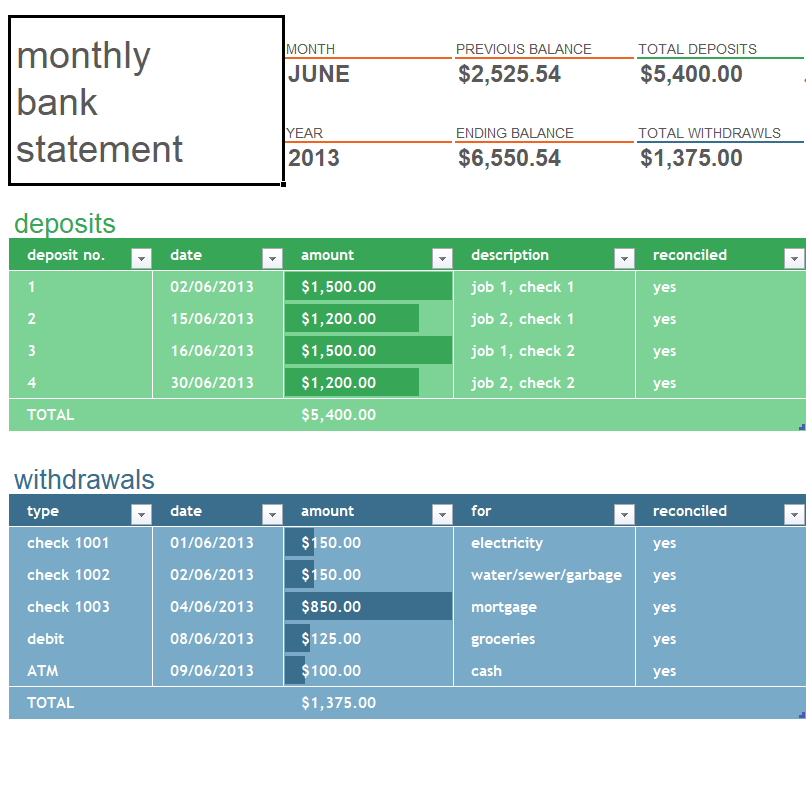Click the deposits total $5,400.00 cell
This screenshot has height=785, width=806.
pyautogui.click(x=339, y=415)
